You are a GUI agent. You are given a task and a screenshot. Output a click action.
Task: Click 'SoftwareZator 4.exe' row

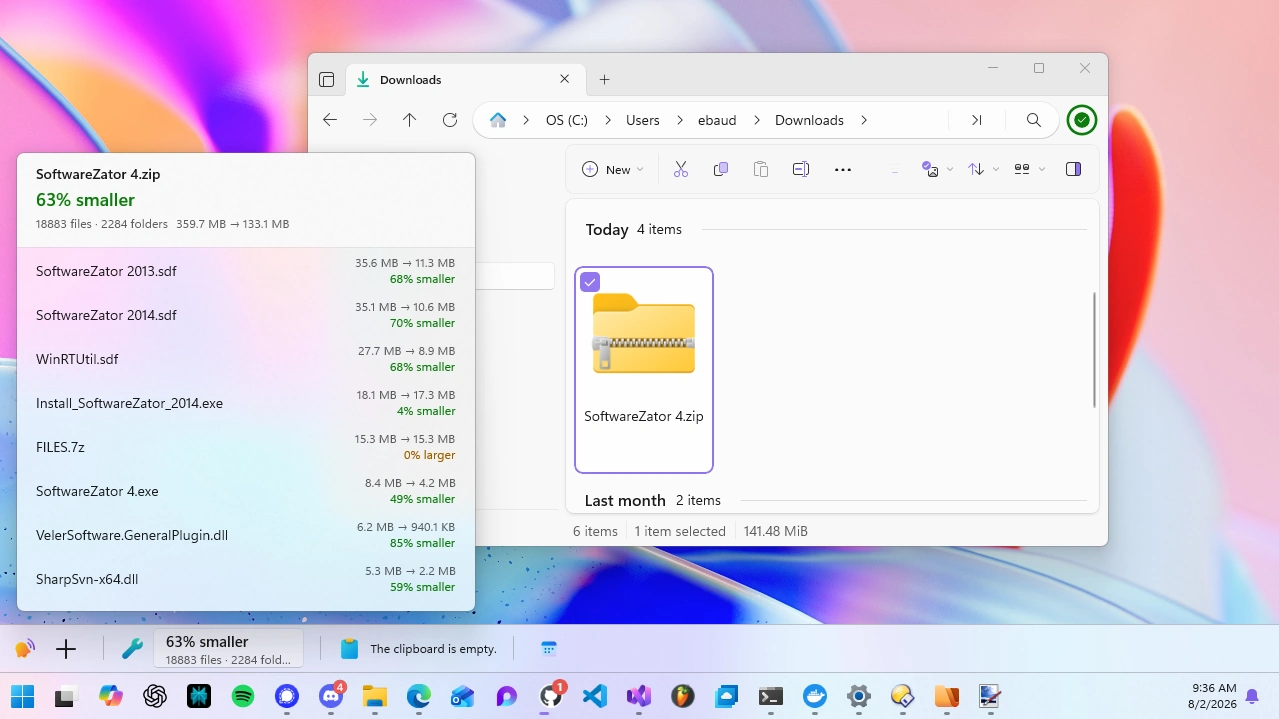246,491
